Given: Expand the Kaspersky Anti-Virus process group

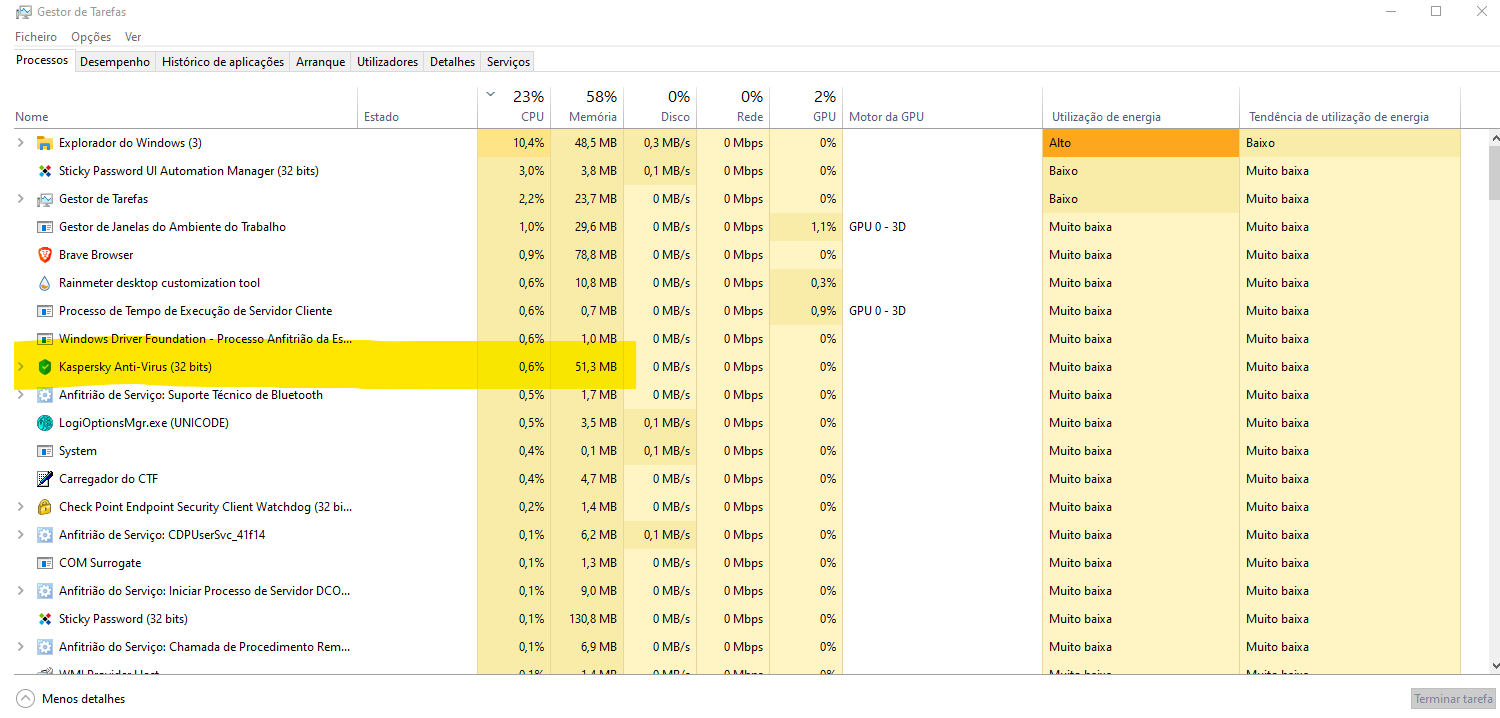Looking at the screenshot, I should coord(21,367).
